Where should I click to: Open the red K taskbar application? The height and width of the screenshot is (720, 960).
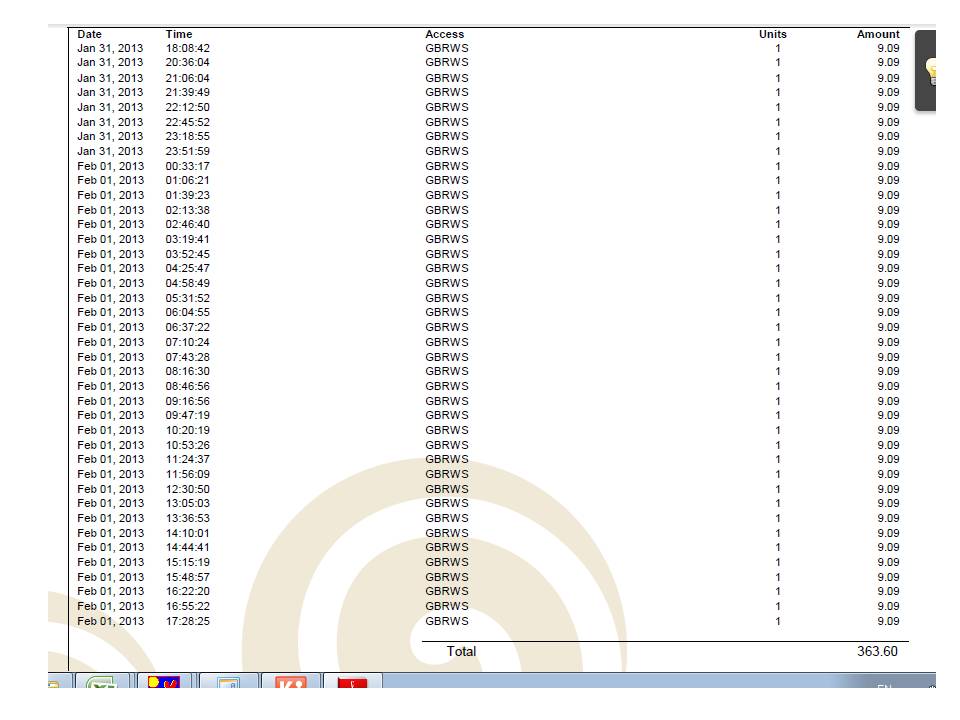pos(289,683)
